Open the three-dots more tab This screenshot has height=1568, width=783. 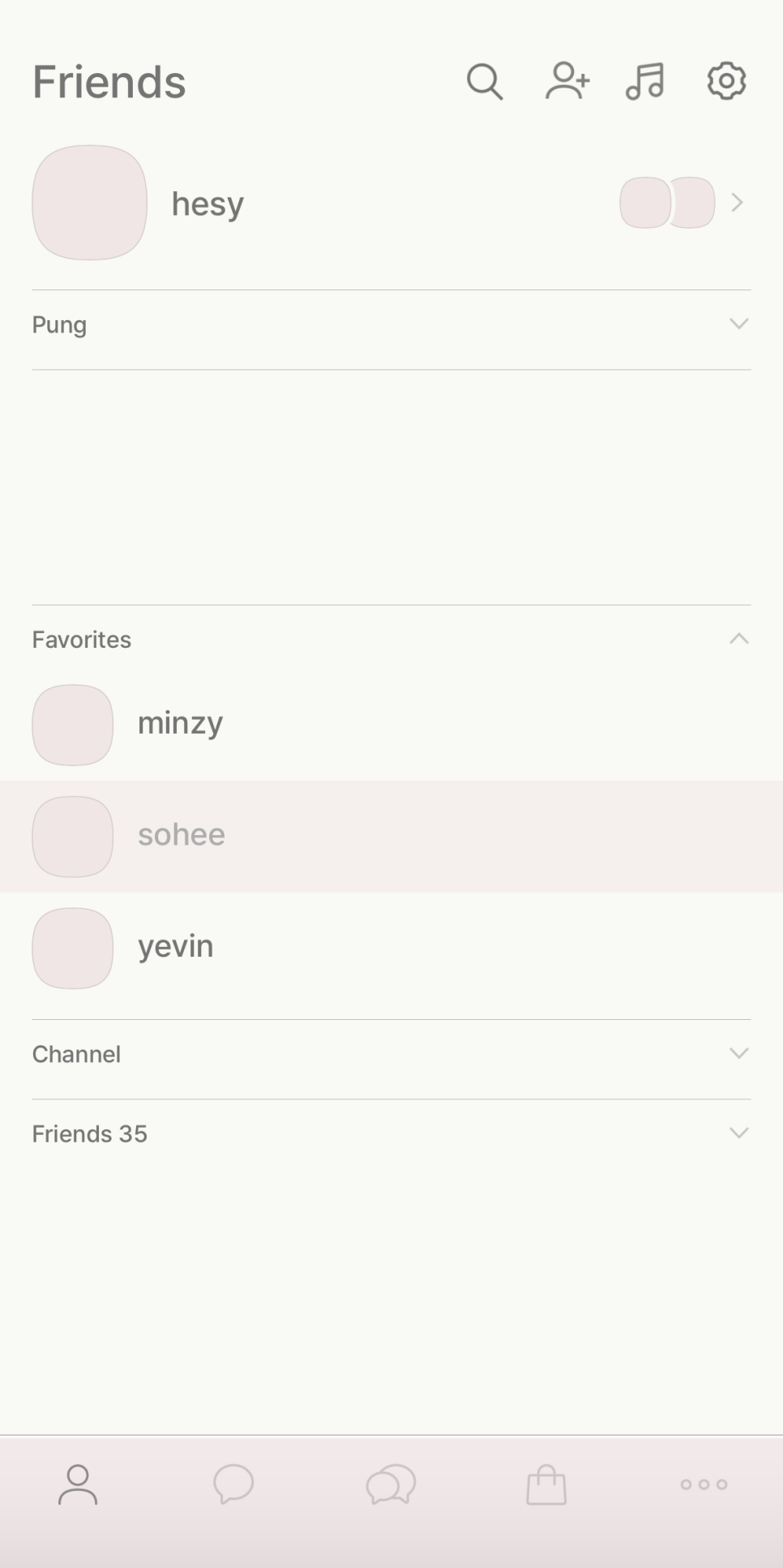point(704,1484)
